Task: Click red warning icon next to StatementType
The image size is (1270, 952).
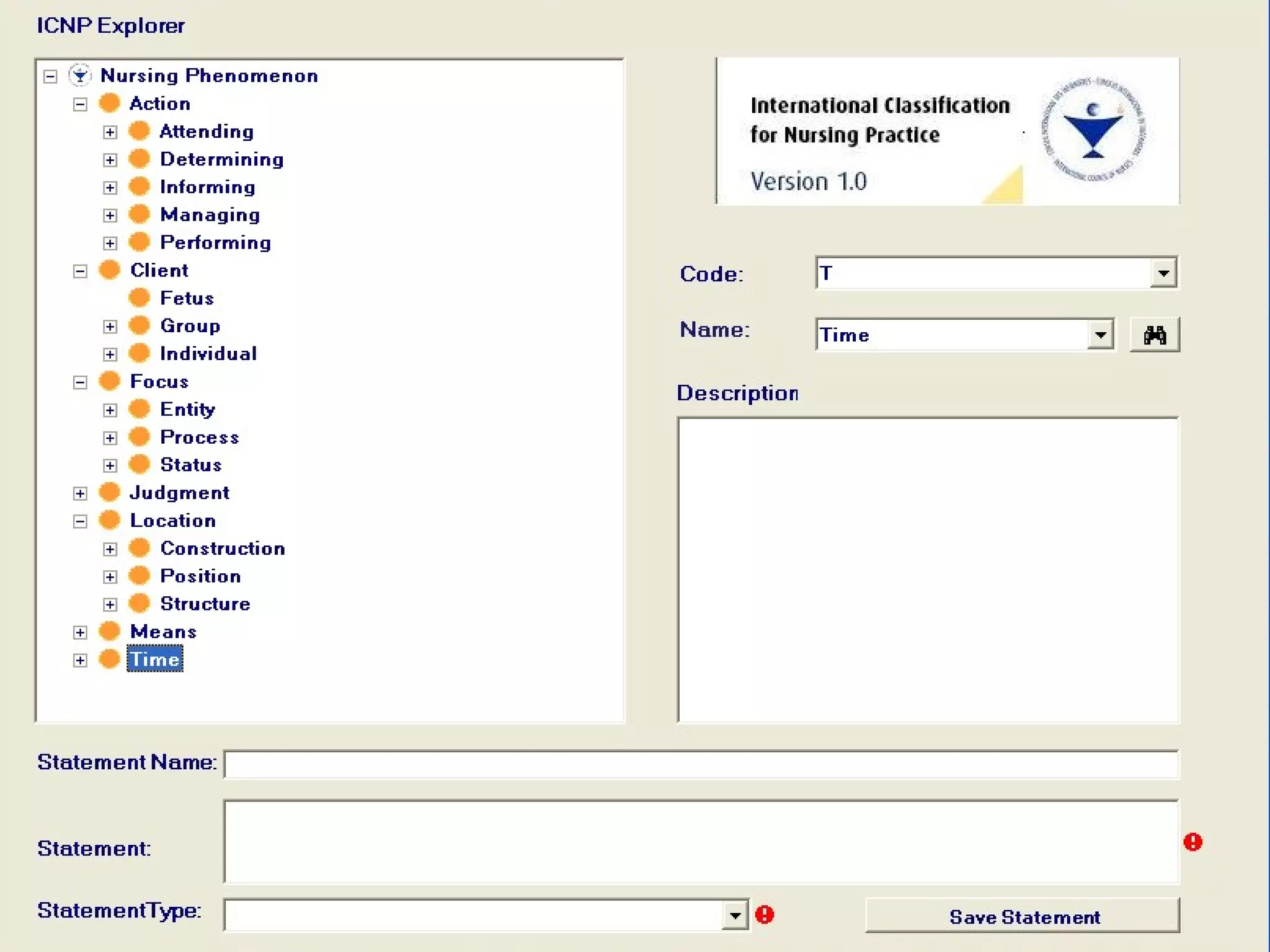Action: coord(765,915)
